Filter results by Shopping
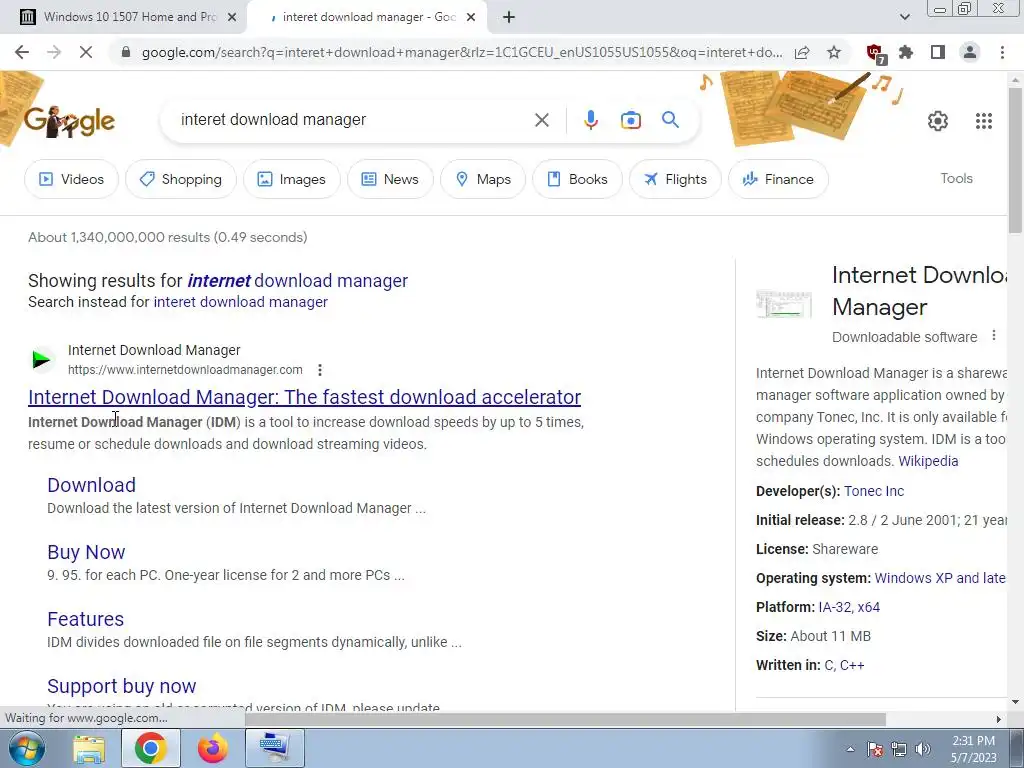1024x768 pixels. click(181, 179)
